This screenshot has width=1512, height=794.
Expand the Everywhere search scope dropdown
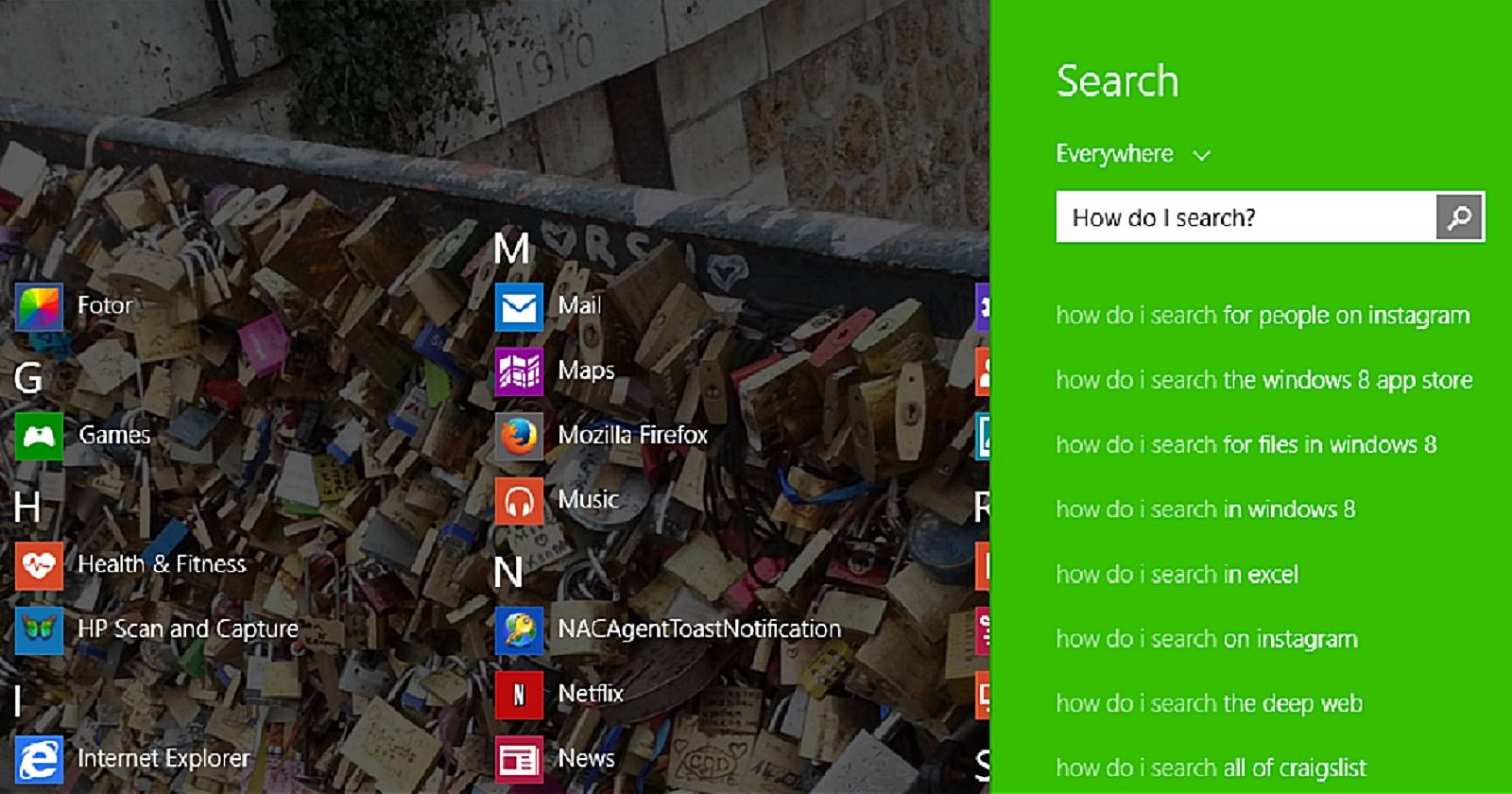tap(1132, 154)
